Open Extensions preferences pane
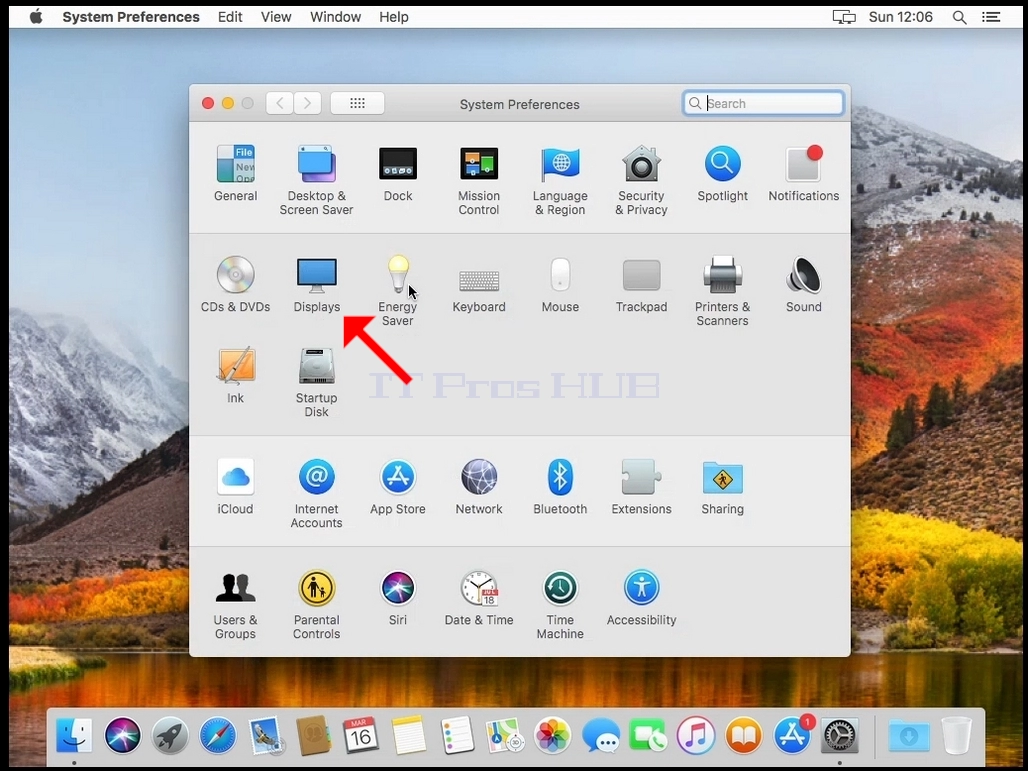Viewport: 1028px width, 771px height. 641,486
